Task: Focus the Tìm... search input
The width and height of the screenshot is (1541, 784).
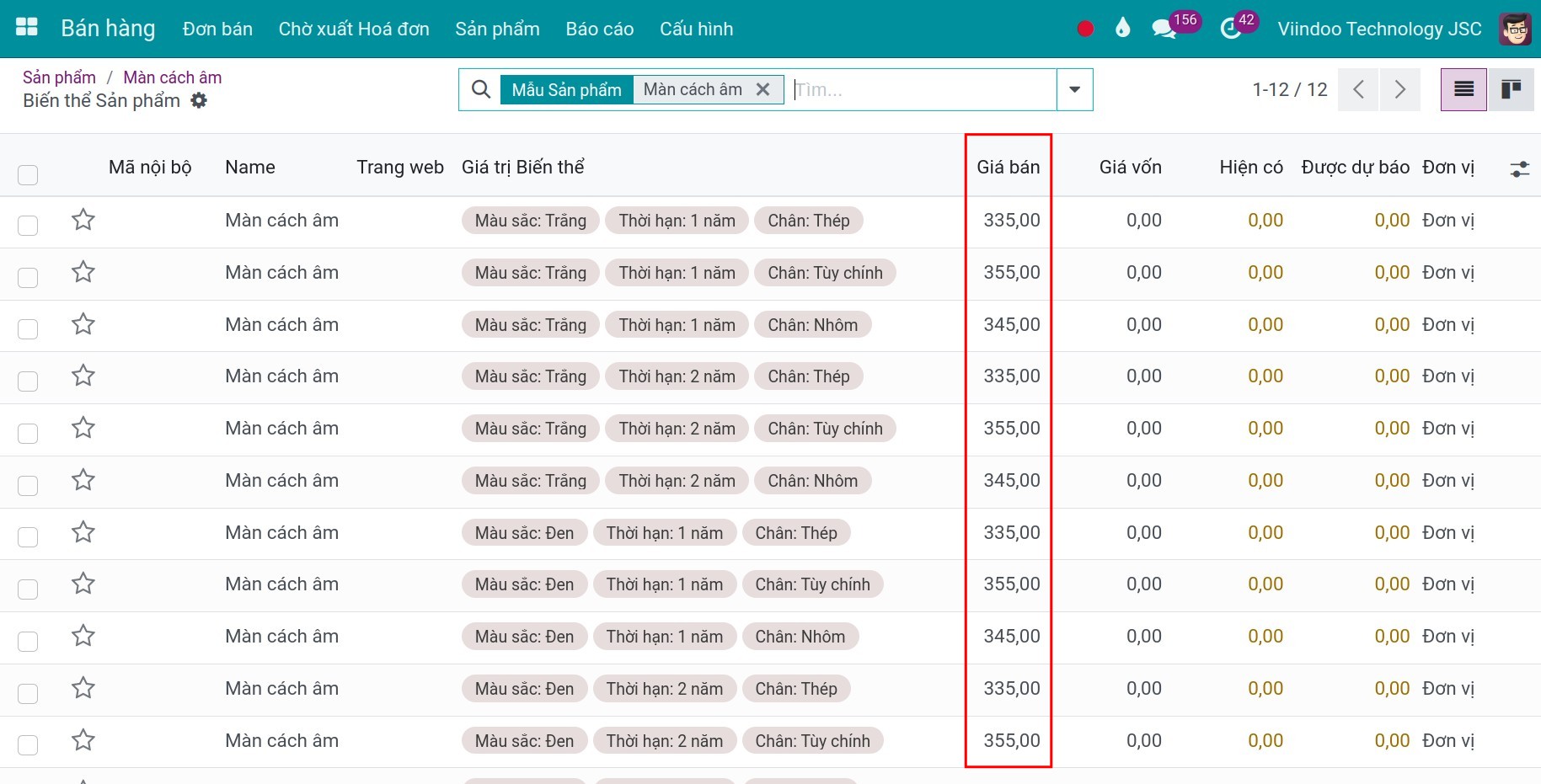Action: [x=923, y=89]
